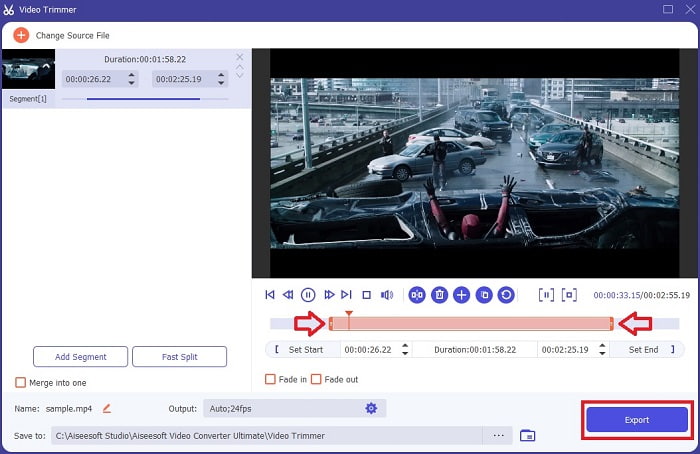
Task: Step back one frame with rewind icon
Action: (288, 295)
